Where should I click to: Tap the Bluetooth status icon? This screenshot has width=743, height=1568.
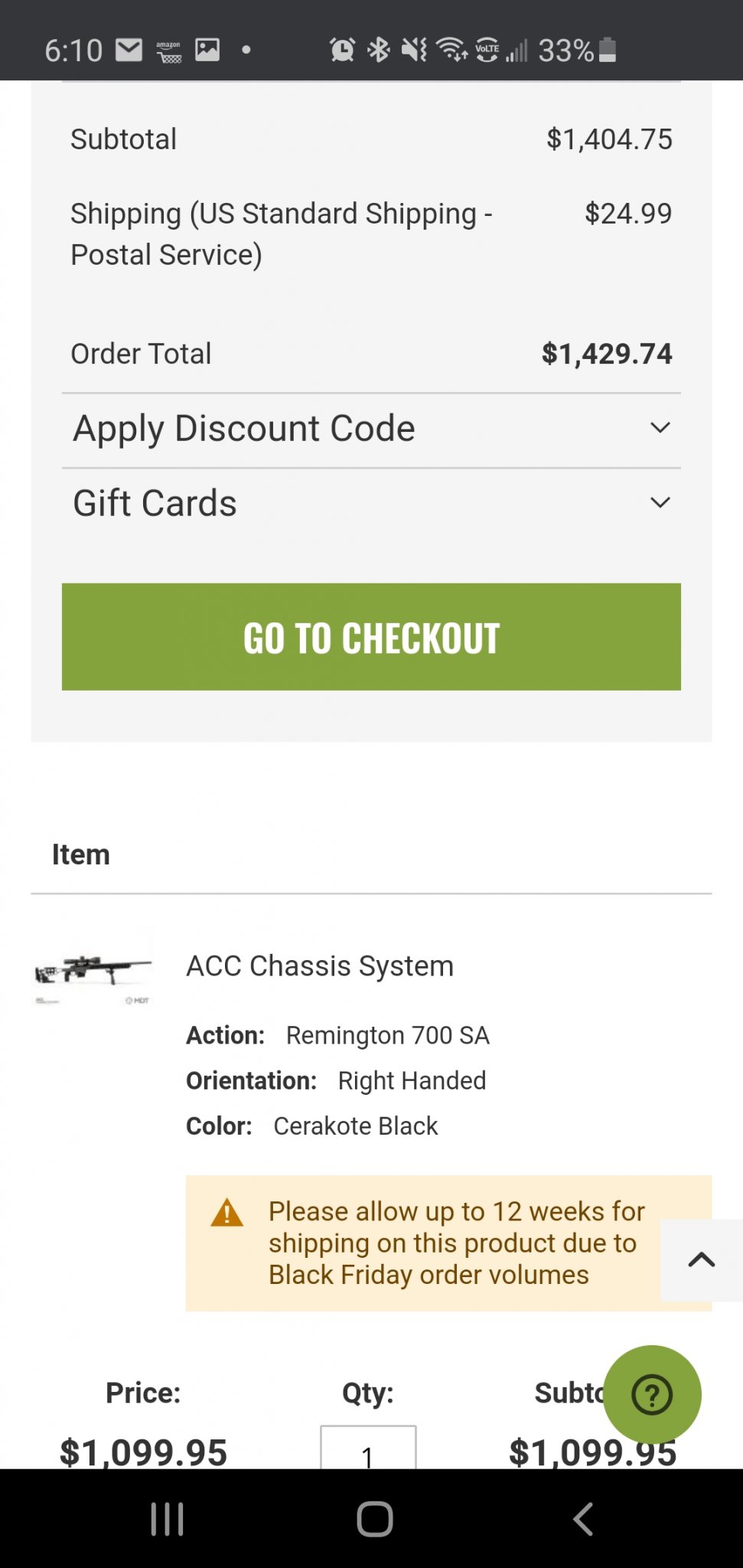pos(379,50)
